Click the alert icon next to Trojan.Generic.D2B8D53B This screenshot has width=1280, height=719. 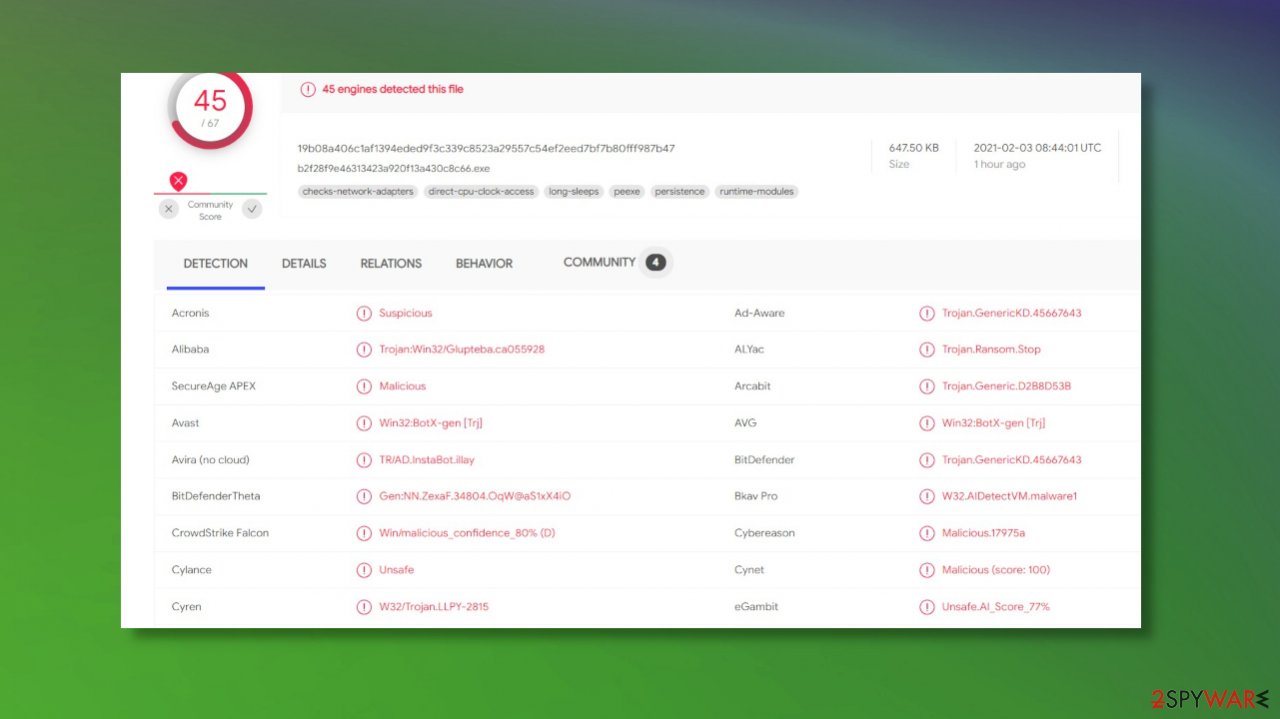pos(927,386)
